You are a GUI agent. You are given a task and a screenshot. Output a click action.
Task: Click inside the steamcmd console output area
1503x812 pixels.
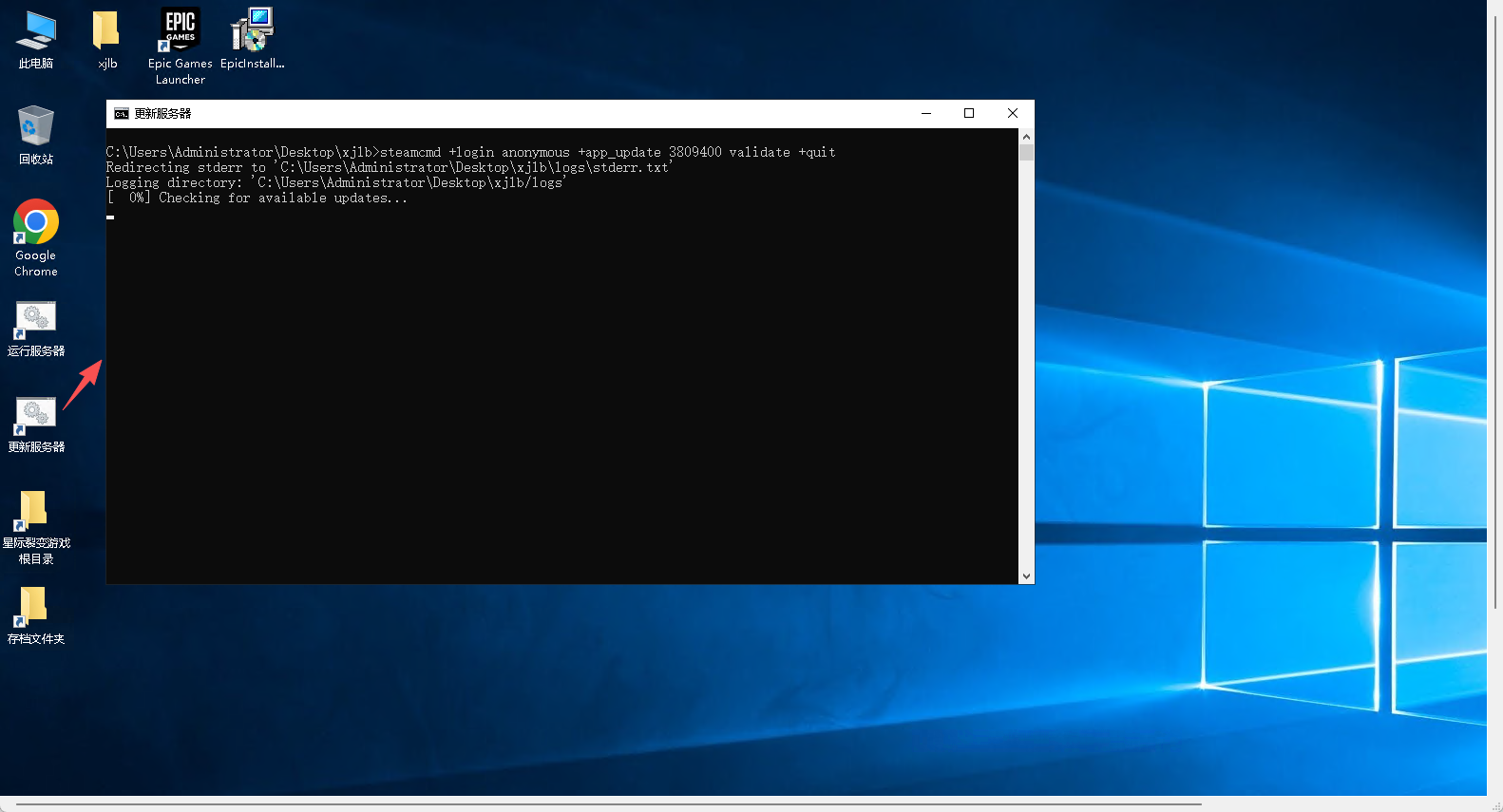(x=561, y=380)
